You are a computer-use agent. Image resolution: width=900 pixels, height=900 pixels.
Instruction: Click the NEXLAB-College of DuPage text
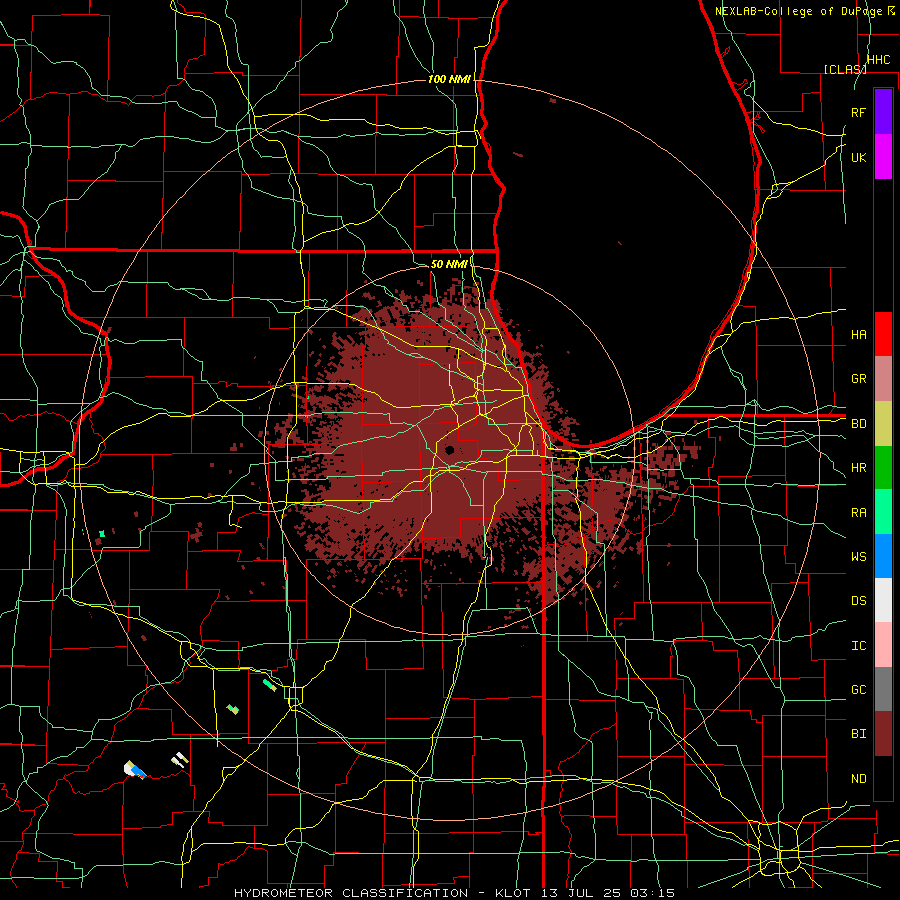point(798,11)
